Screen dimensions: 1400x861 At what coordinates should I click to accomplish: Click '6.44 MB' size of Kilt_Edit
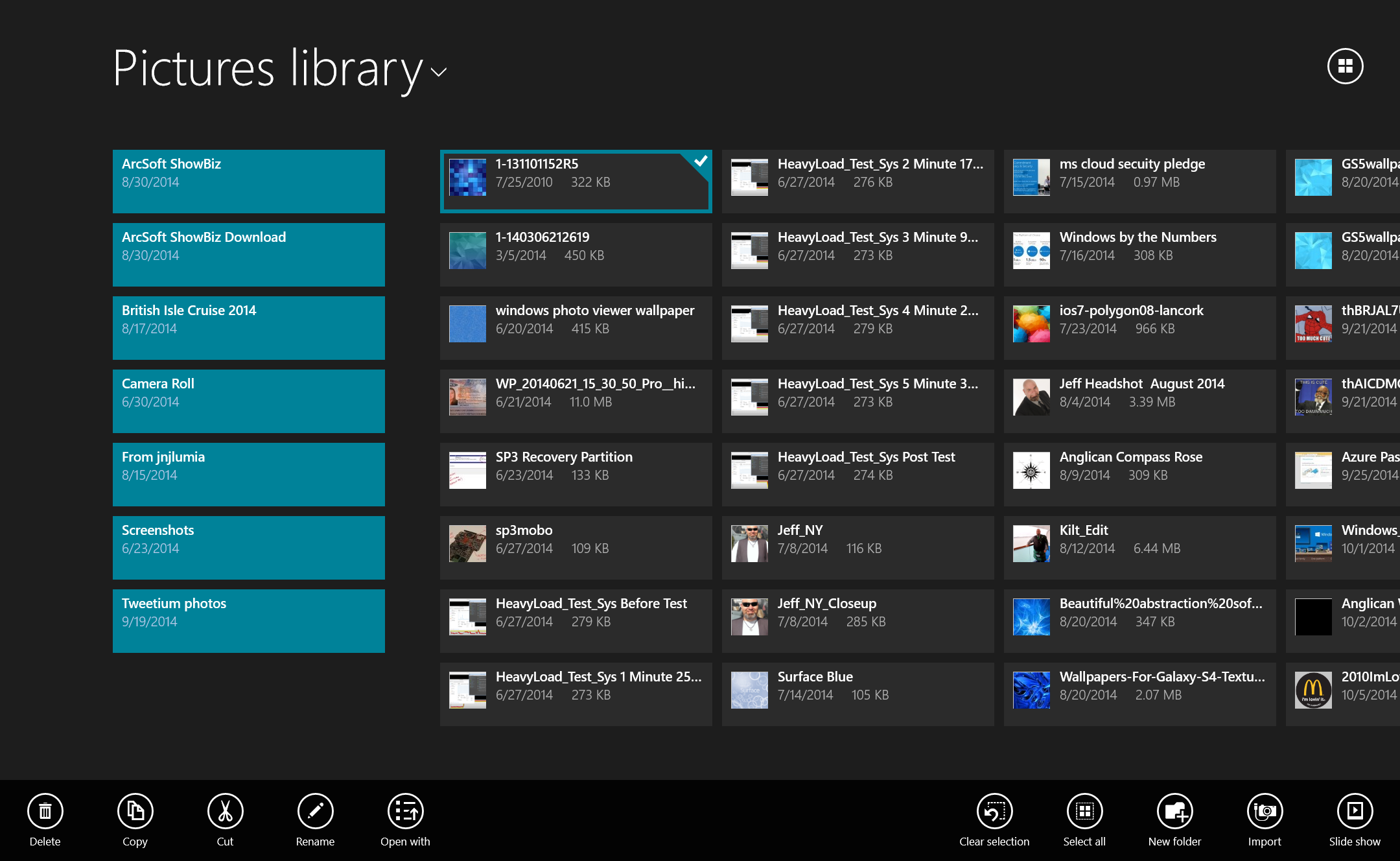1157,548
